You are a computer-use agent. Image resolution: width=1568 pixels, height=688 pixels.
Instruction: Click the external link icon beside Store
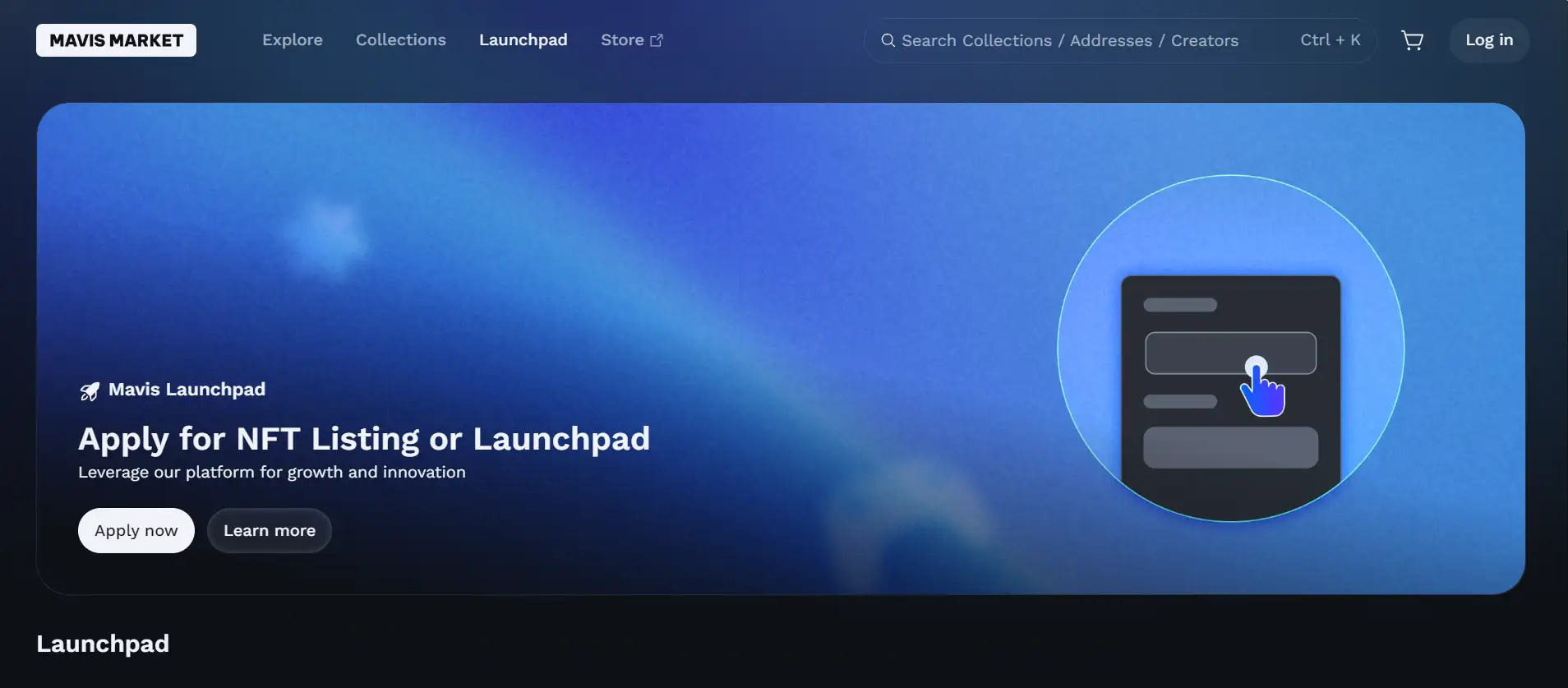pos(657,40)
